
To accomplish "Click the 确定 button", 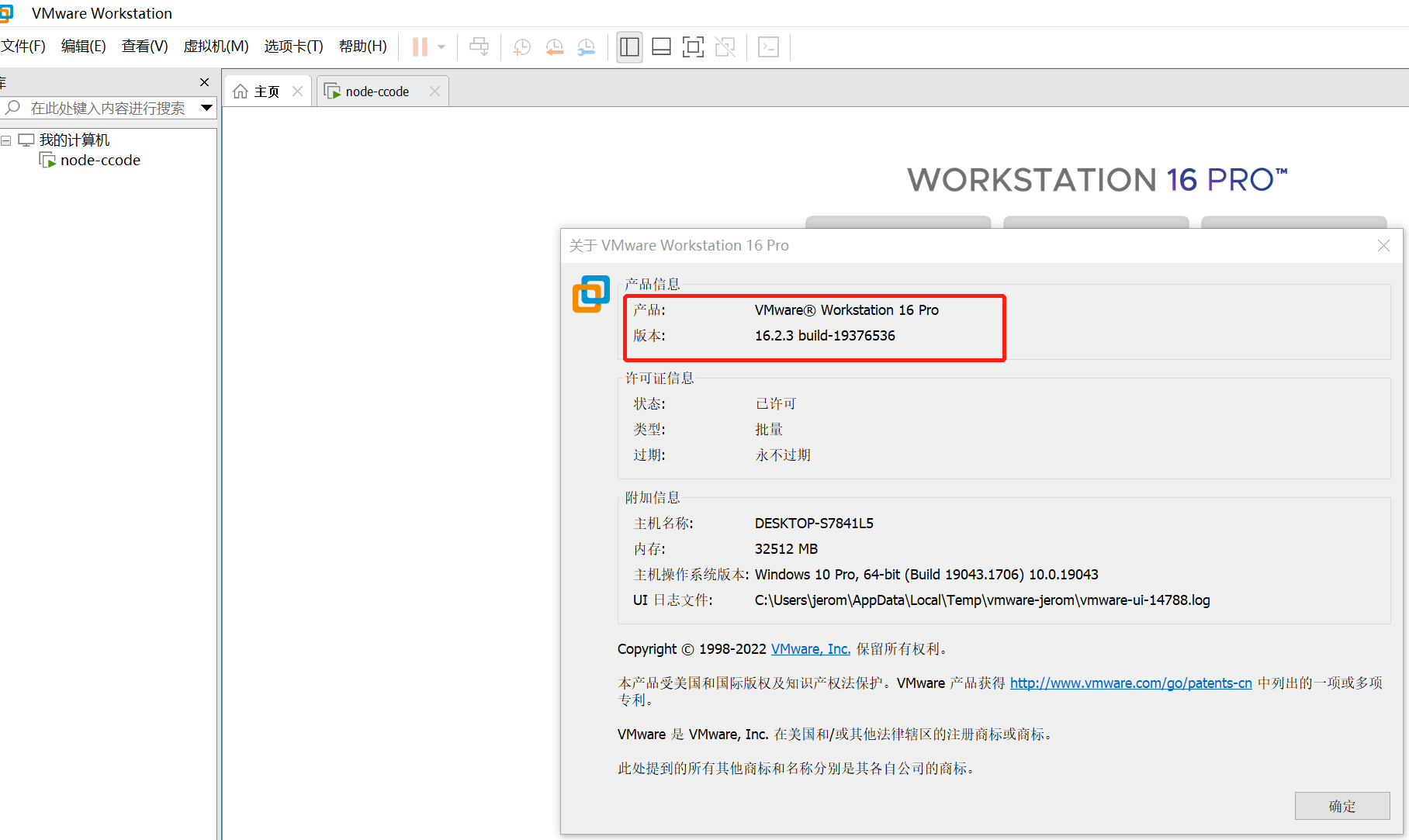I will point(1342,806).
